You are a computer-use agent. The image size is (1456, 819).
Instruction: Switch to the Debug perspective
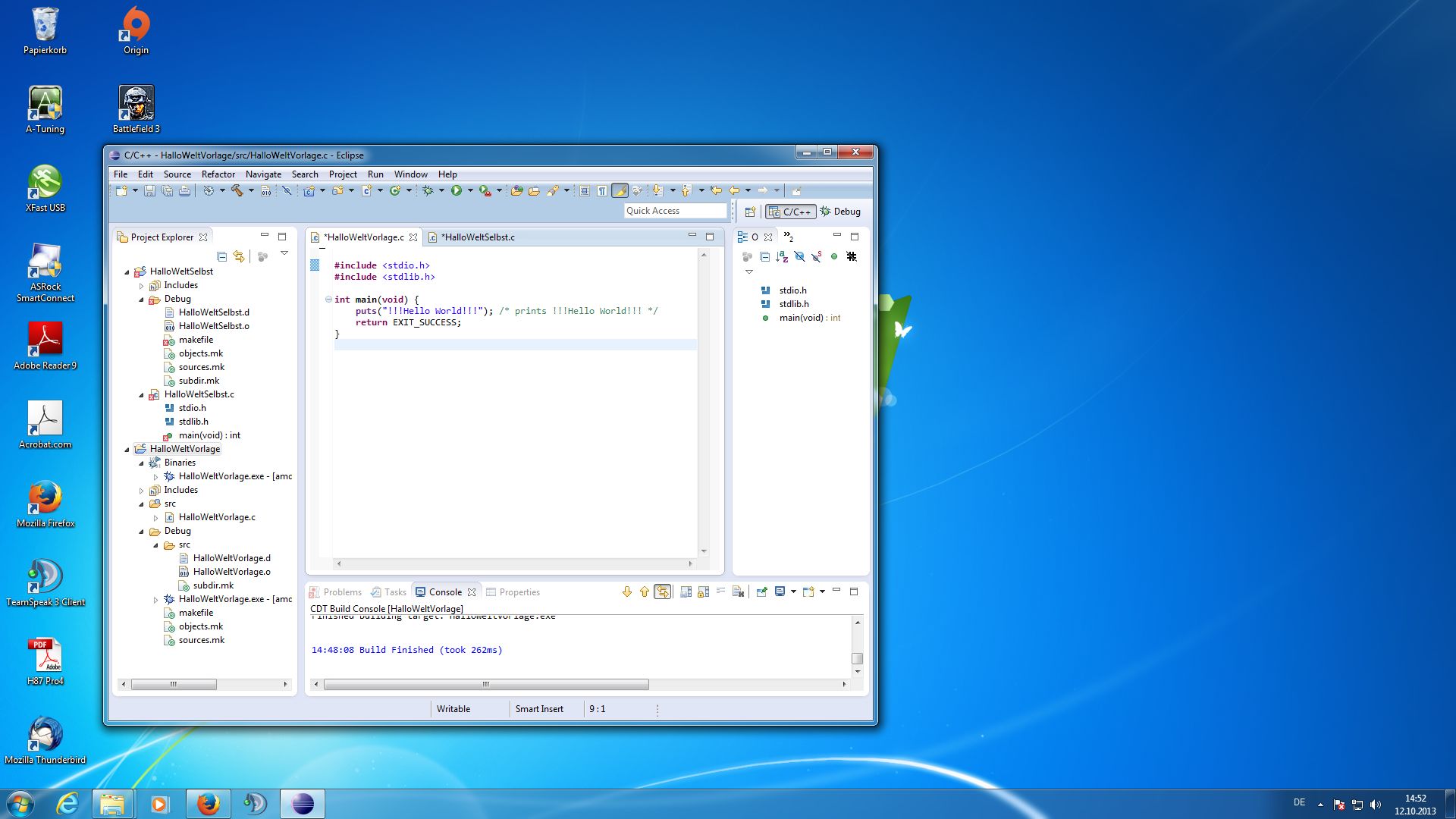(x=840, y=212)
